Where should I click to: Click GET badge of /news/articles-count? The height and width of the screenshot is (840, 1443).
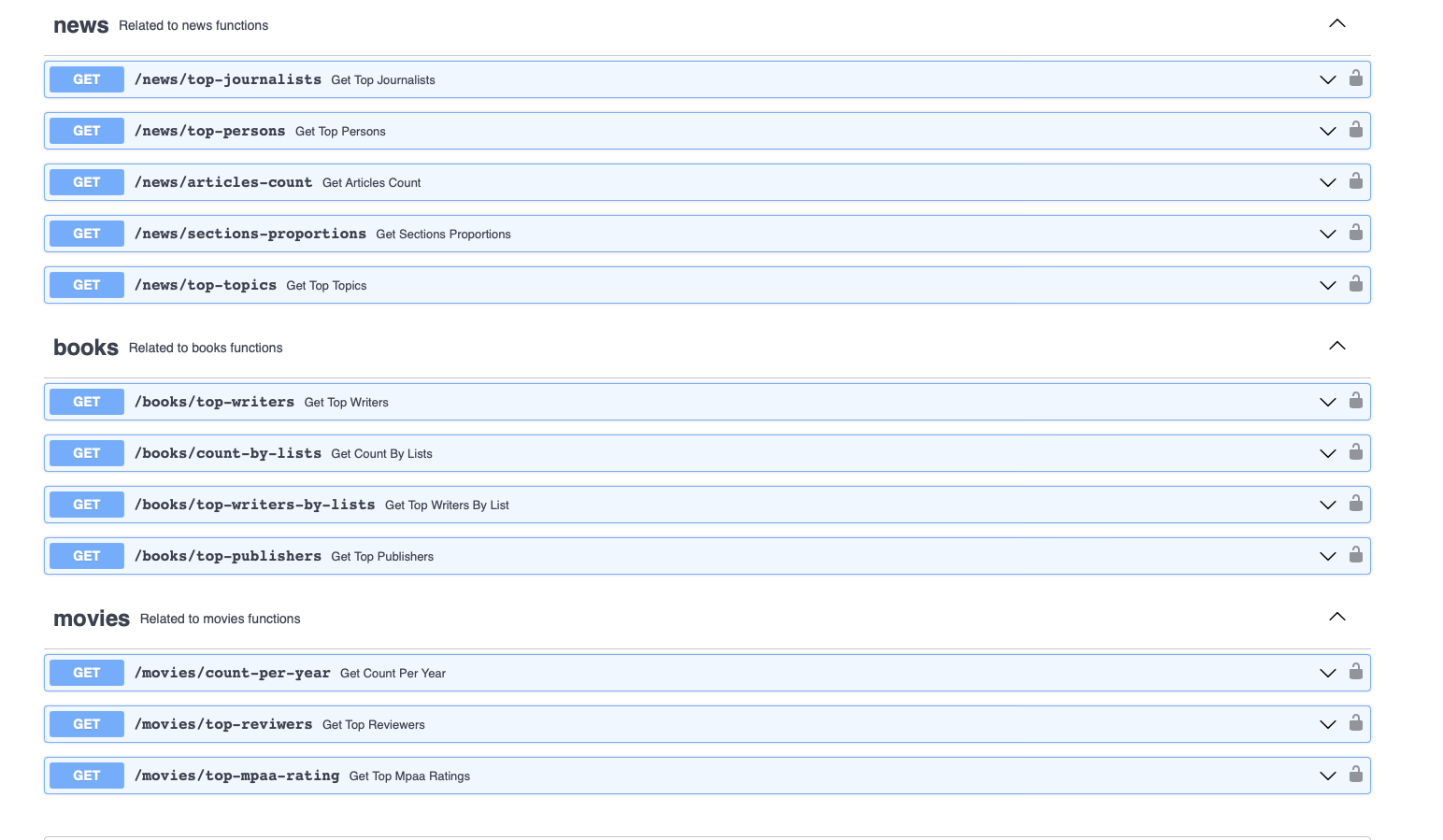pos(87,182)
